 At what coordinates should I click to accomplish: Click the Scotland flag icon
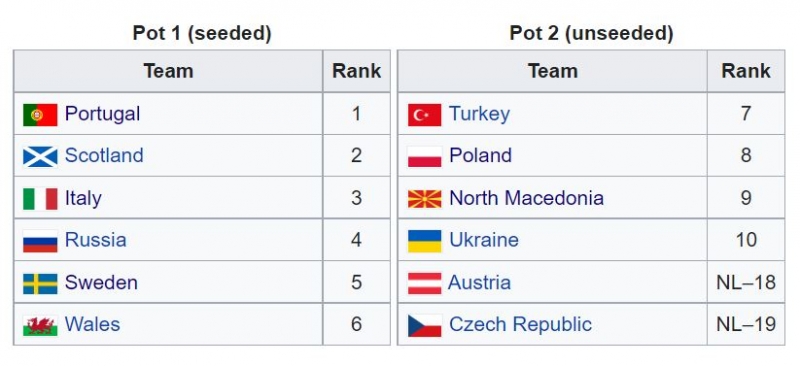point(40,157)
